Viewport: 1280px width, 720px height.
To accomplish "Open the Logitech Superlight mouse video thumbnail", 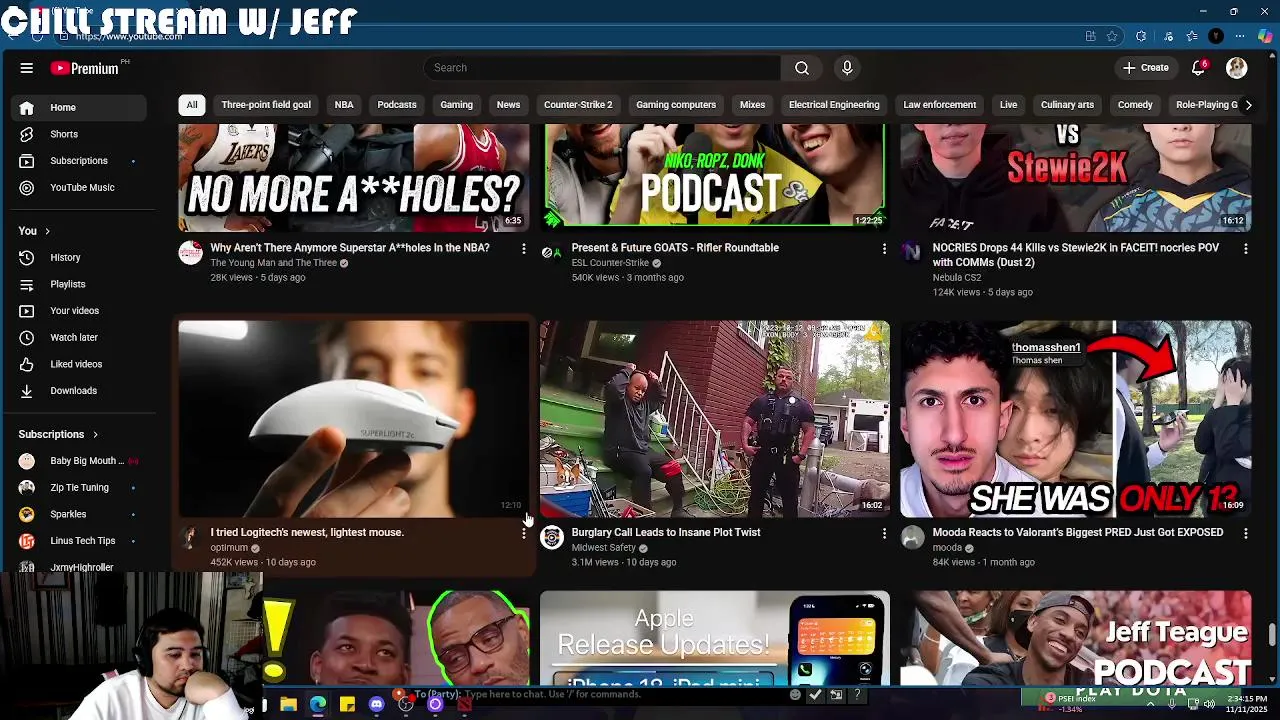I will point(354,419).
